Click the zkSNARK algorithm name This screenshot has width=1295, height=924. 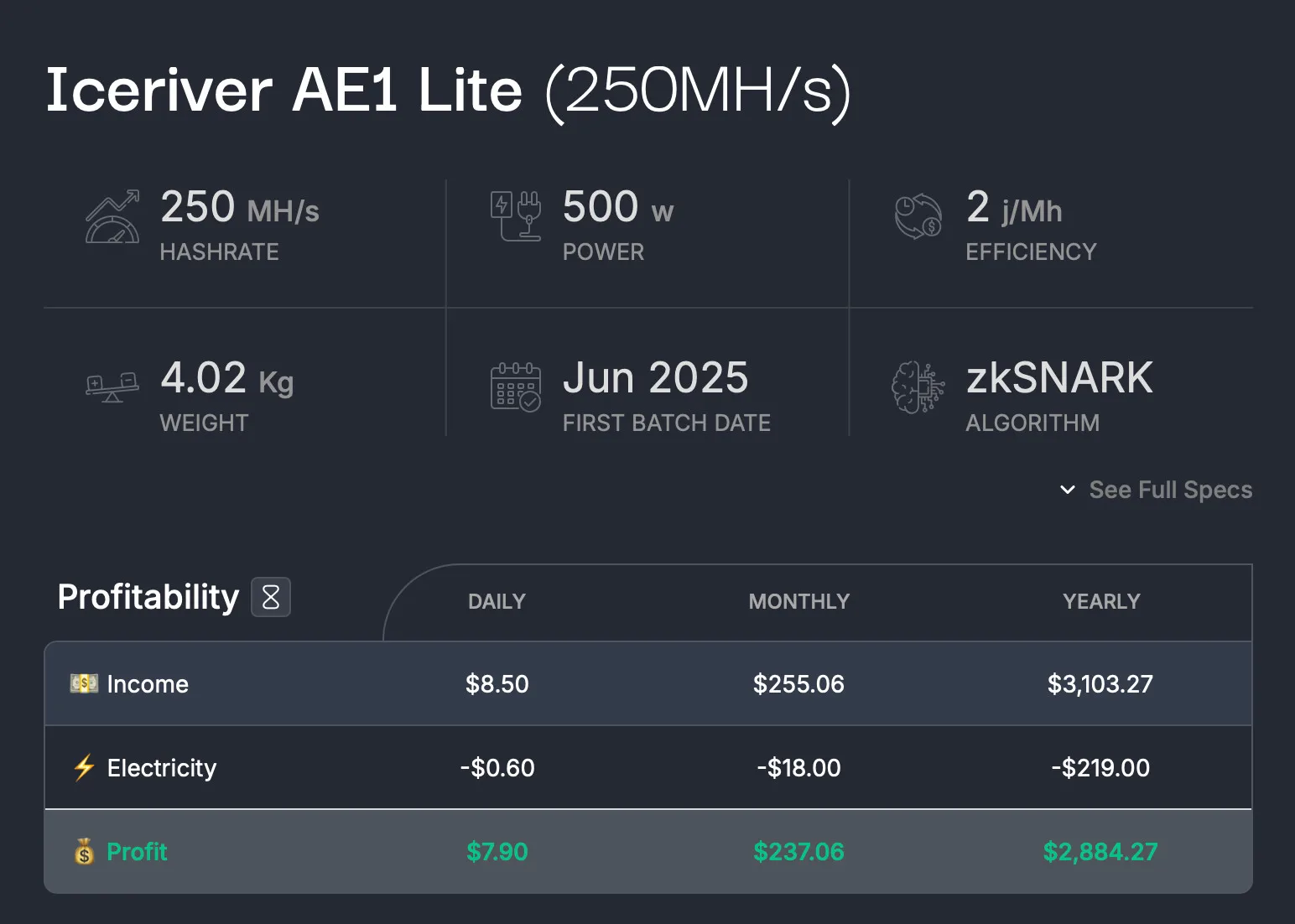coord(1059,378)
